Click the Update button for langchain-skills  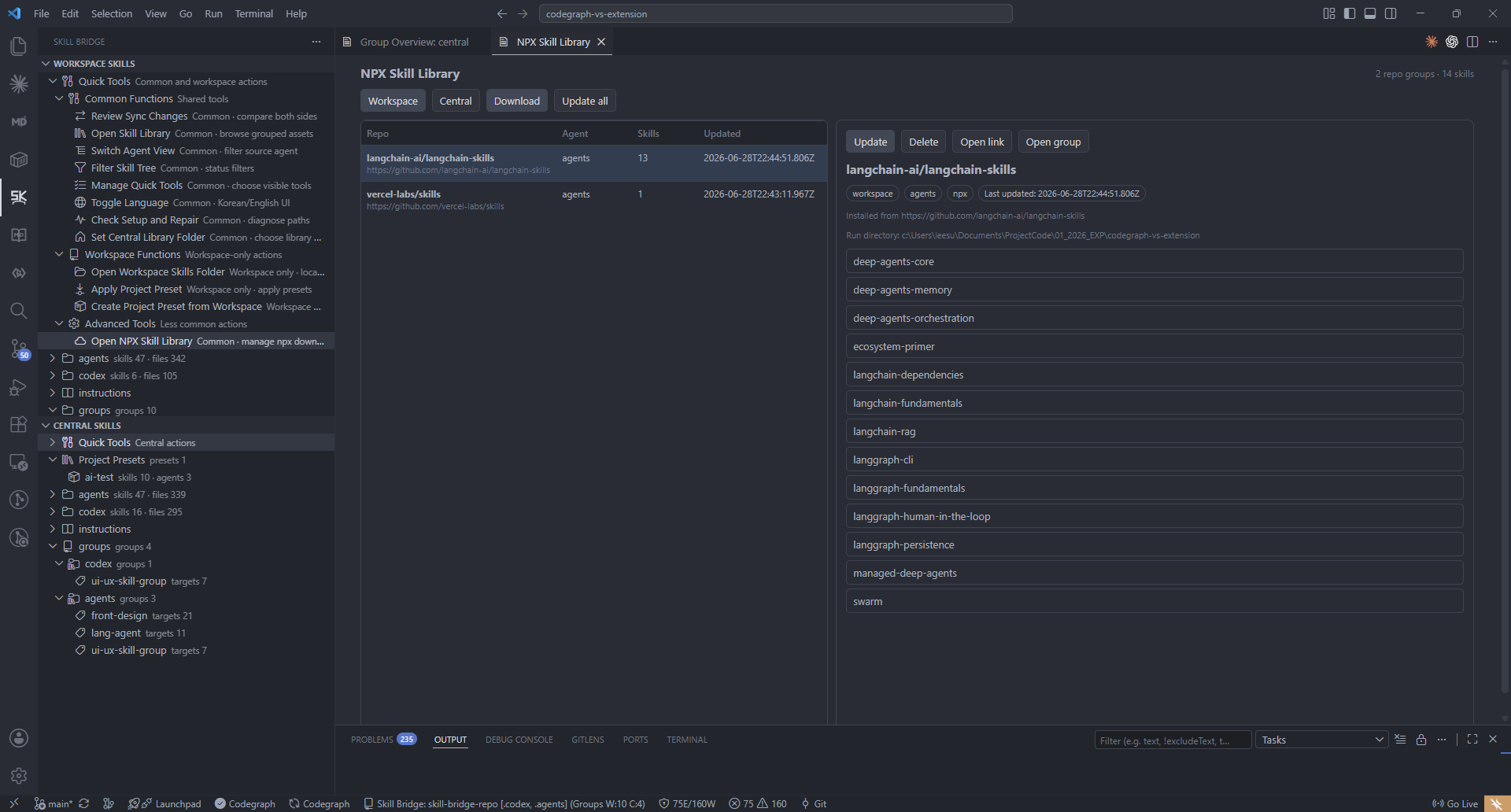click(x=870, y=142)
